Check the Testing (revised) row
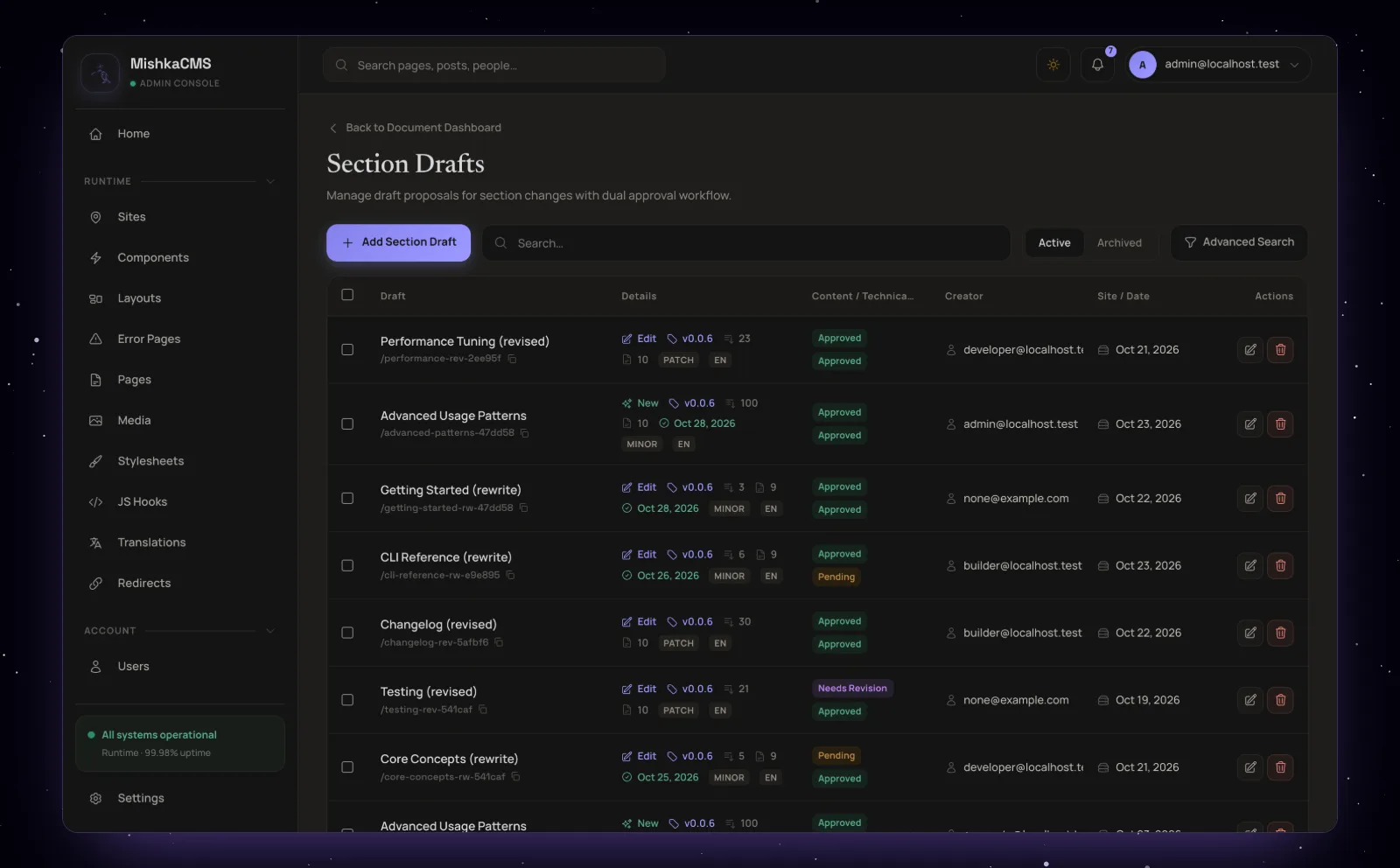 point(347,700)
